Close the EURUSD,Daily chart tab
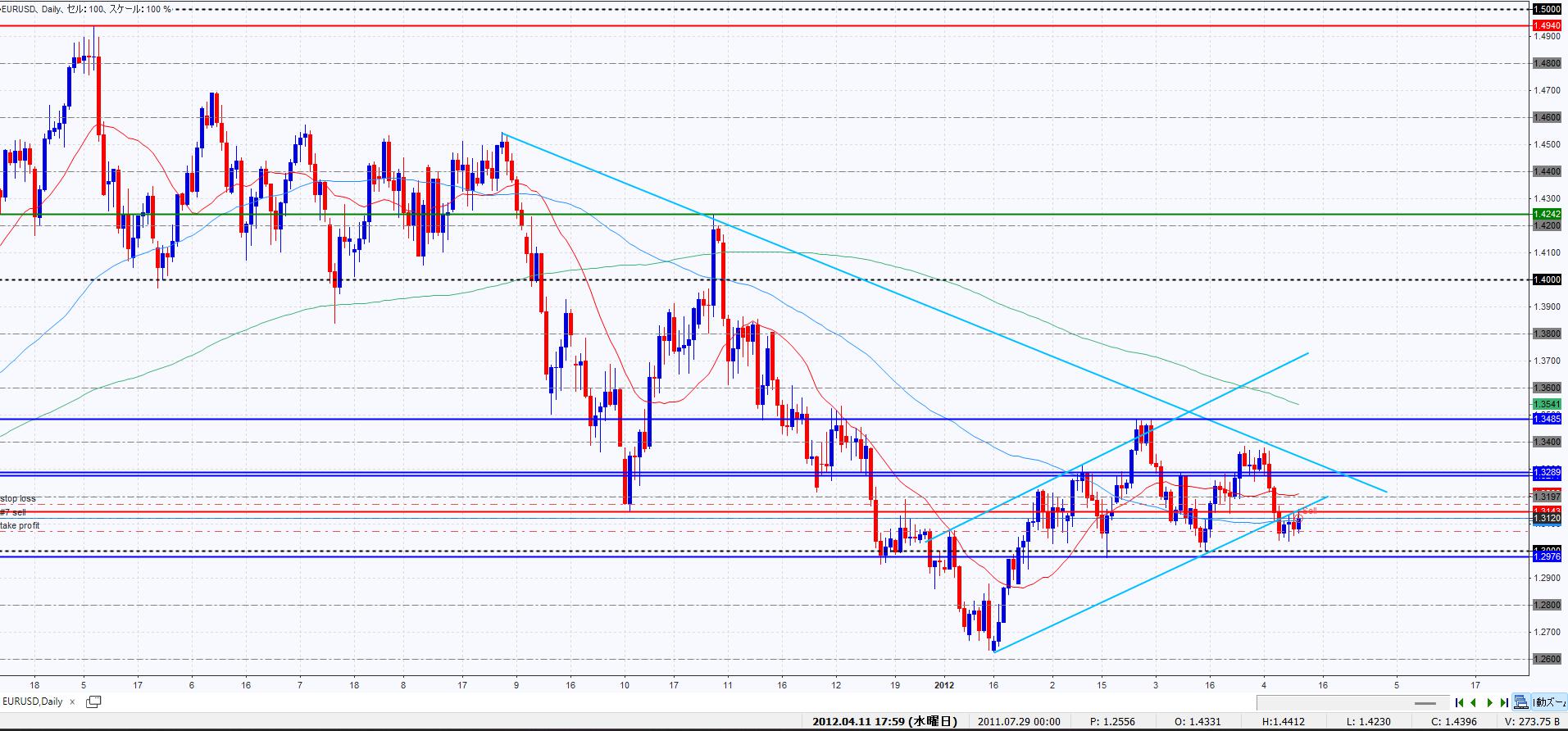The width and height of the screenshot is (1568, 731). point(72,701)
